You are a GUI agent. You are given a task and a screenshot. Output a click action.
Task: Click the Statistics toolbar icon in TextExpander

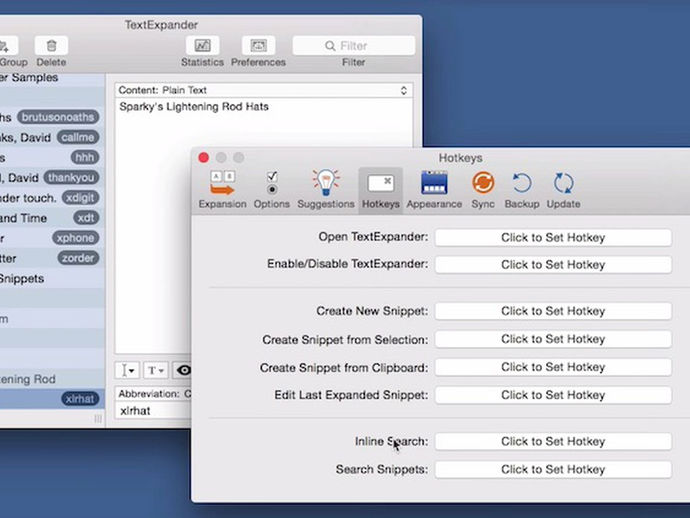tap(202, 46)
